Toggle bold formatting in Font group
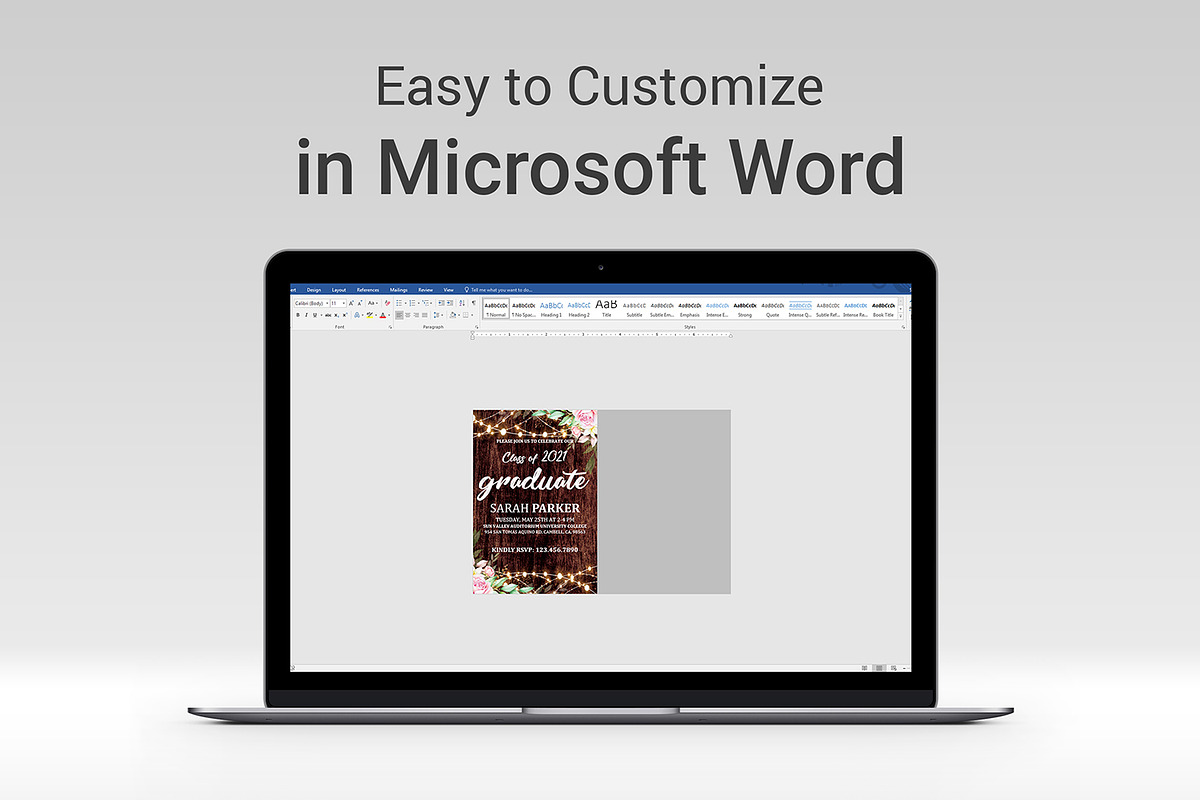This screenshot has width=1200, height=800. coord(298,315)
